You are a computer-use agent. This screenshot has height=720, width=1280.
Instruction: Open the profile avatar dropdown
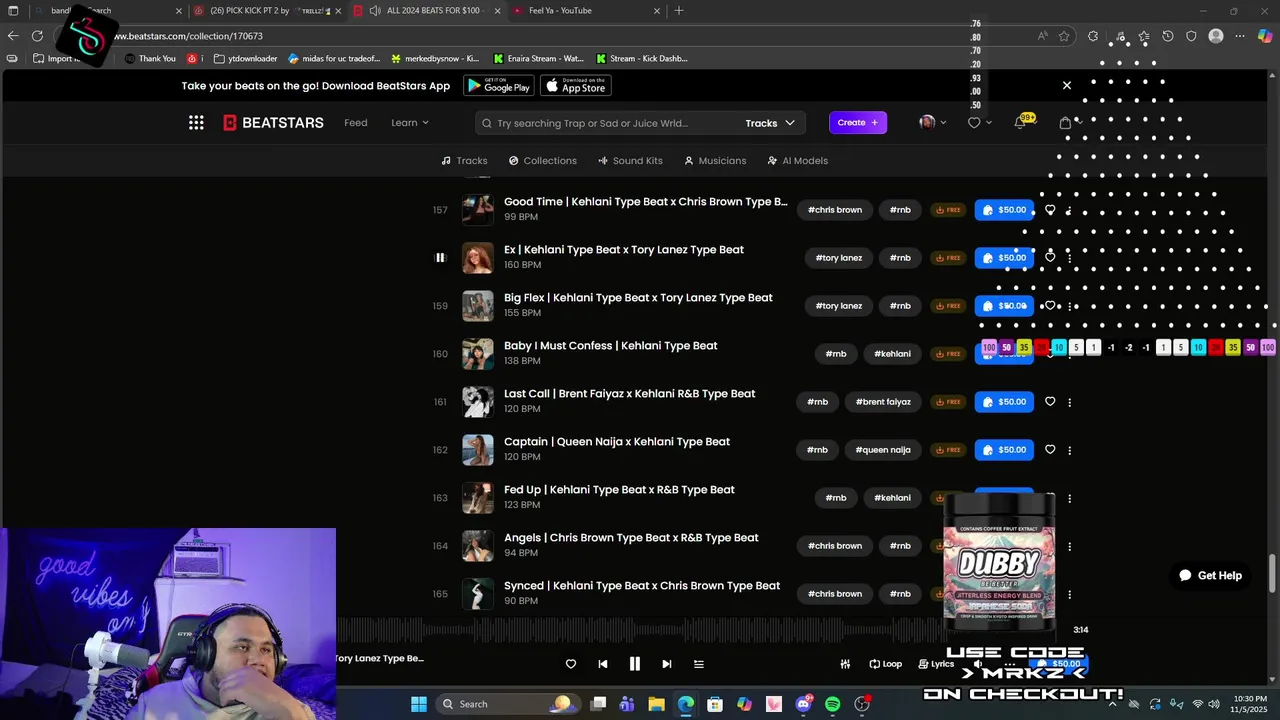pos(933,123)
